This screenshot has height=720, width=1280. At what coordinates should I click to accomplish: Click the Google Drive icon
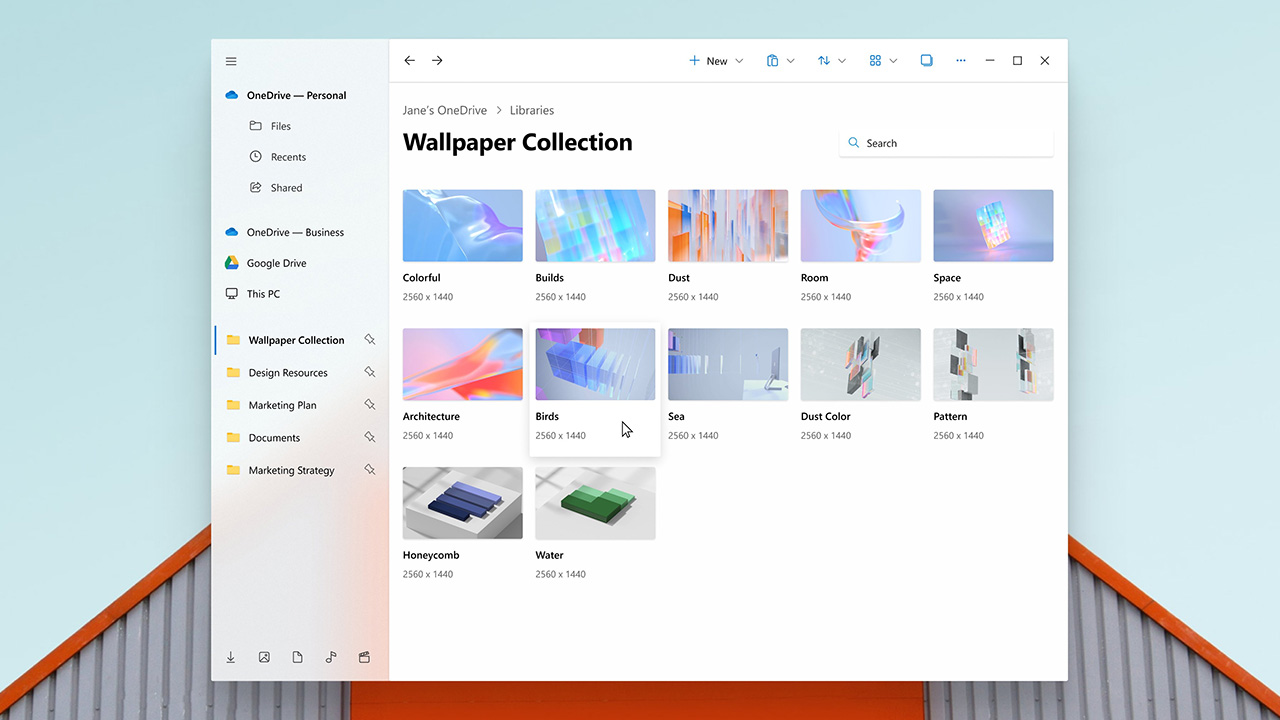click(231, 263)
